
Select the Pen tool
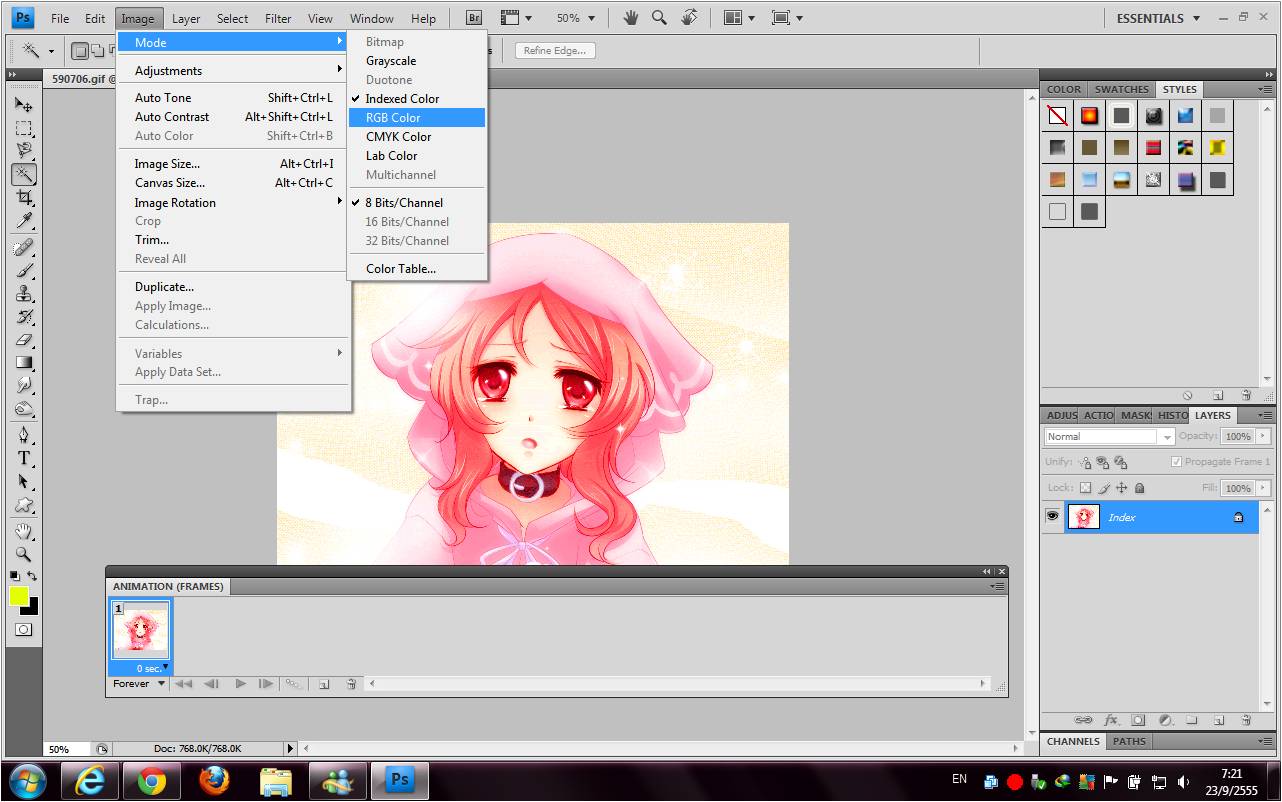(x=24, y=435)
